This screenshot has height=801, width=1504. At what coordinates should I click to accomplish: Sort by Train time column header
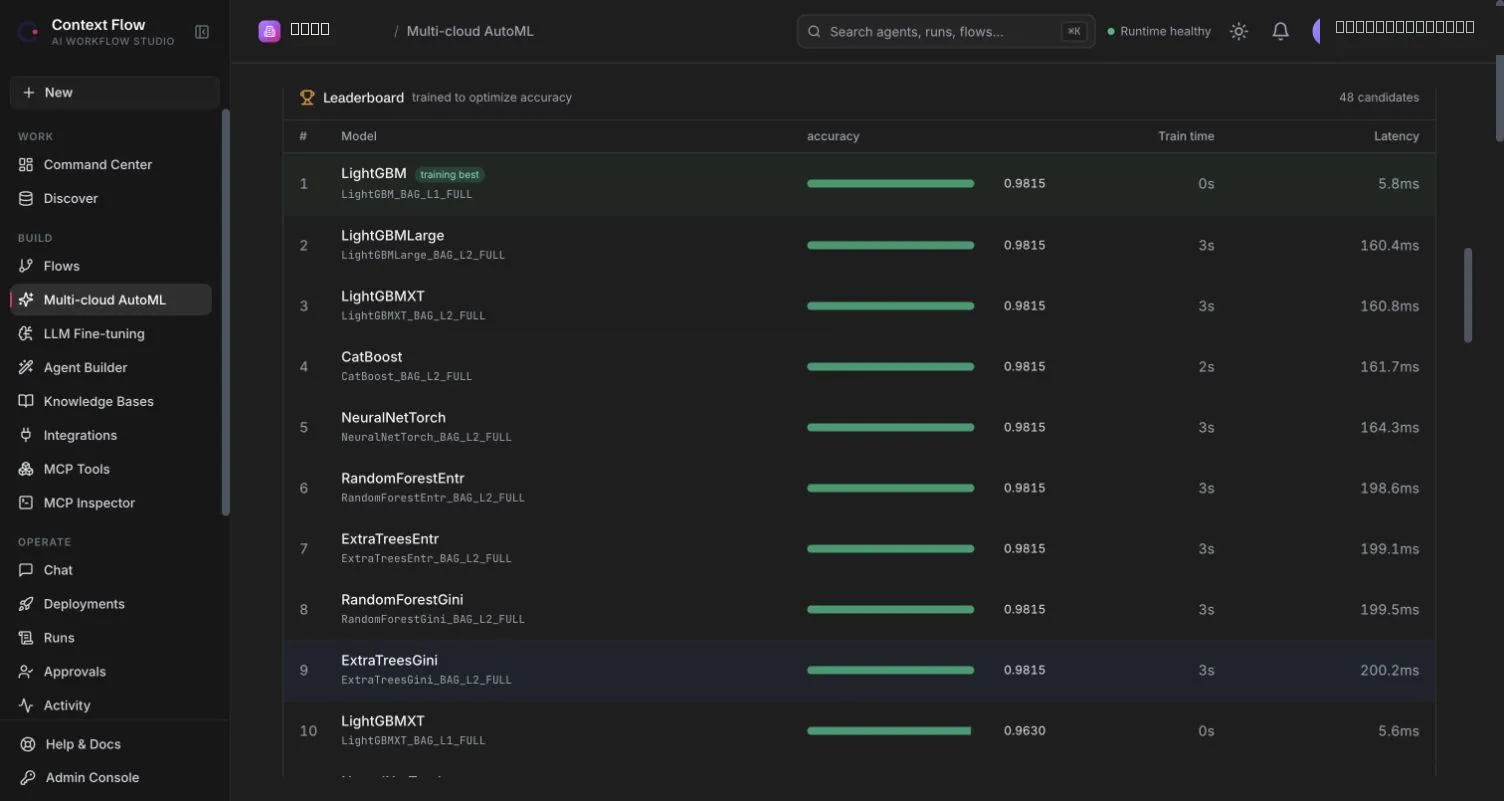[1186, 136]
